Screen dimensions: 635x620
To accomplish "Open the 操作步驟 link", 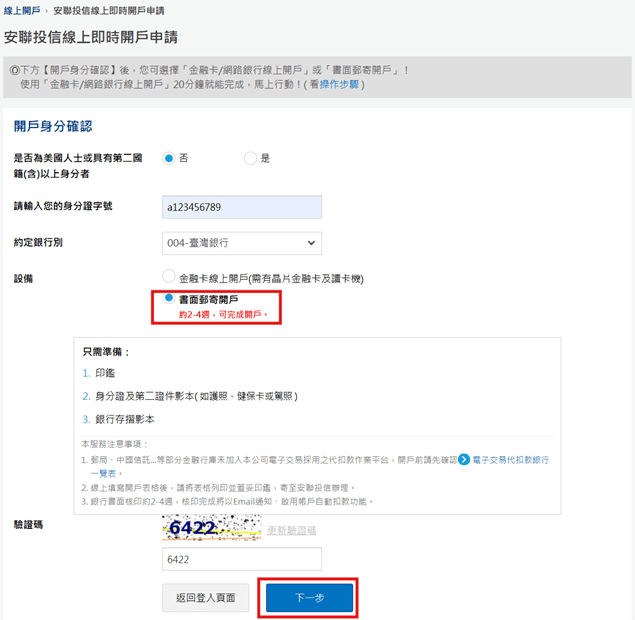I will pos(340,85).
